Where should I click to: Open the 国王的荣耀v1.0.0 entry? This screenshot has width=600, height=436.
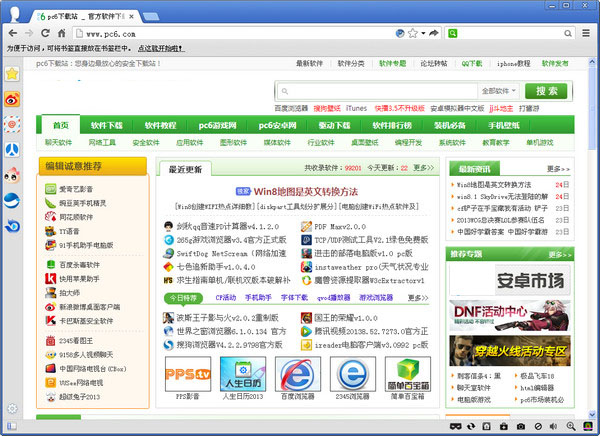pos(346,318)
